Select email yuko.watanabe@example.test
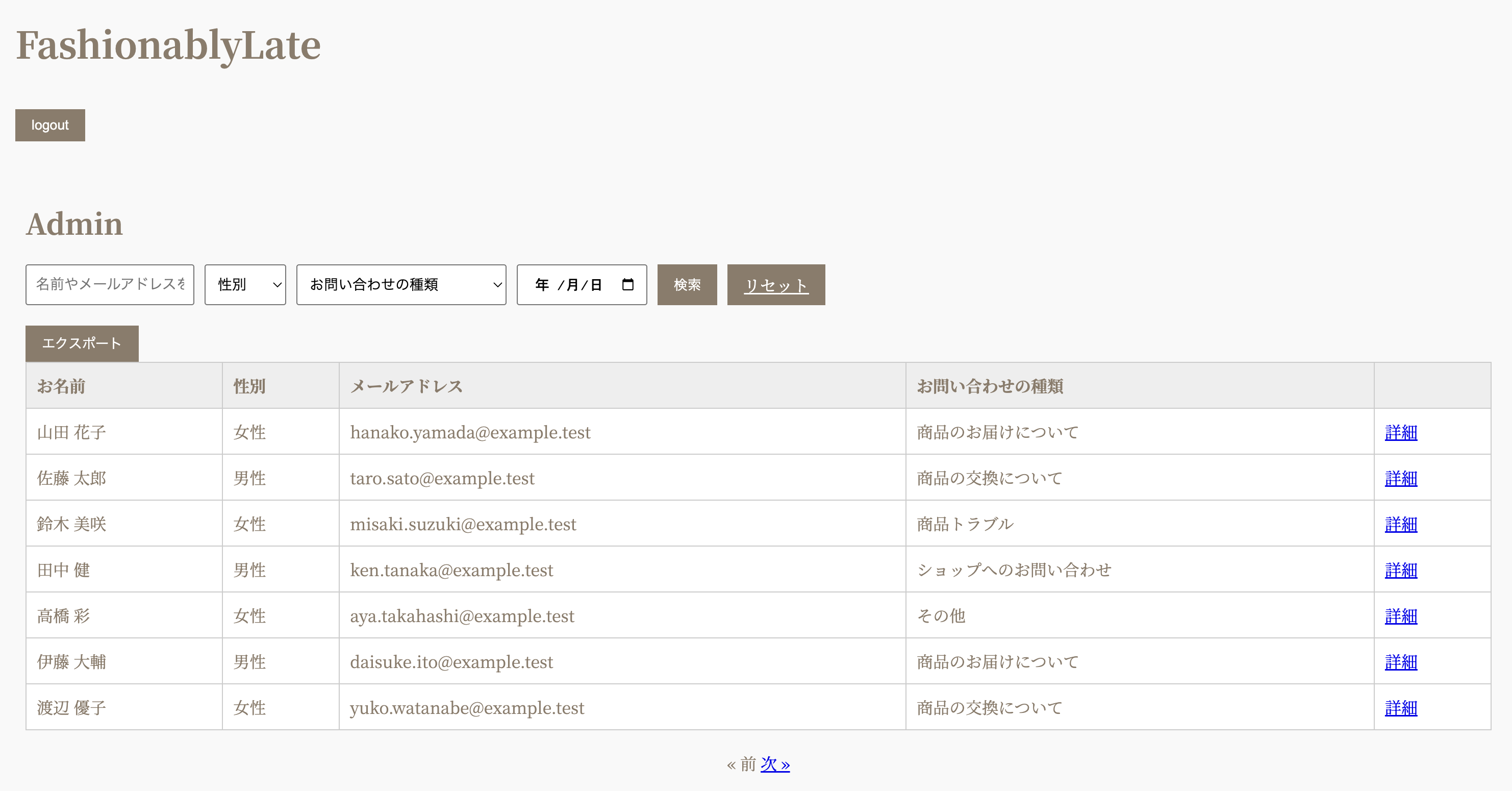 click(x=467, y=708)
